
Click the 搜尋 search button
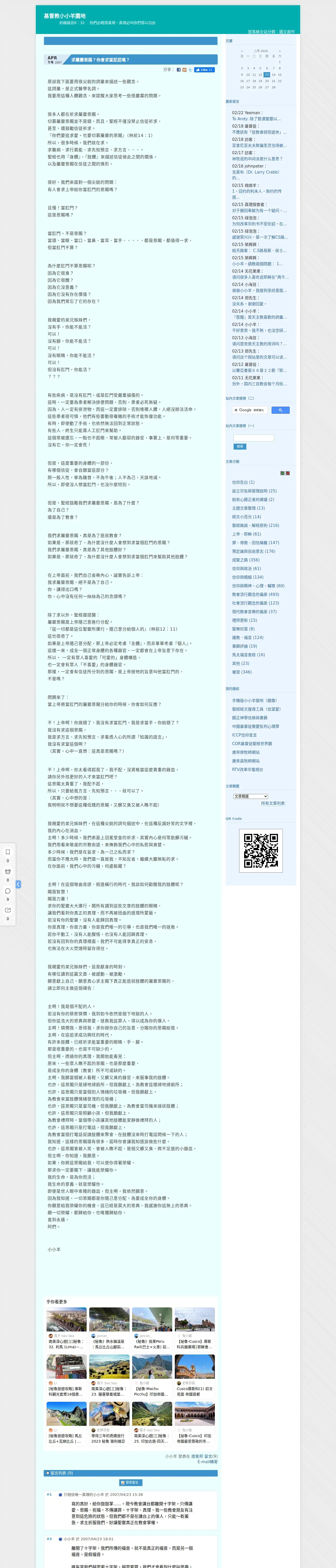[x=240, y=447]
